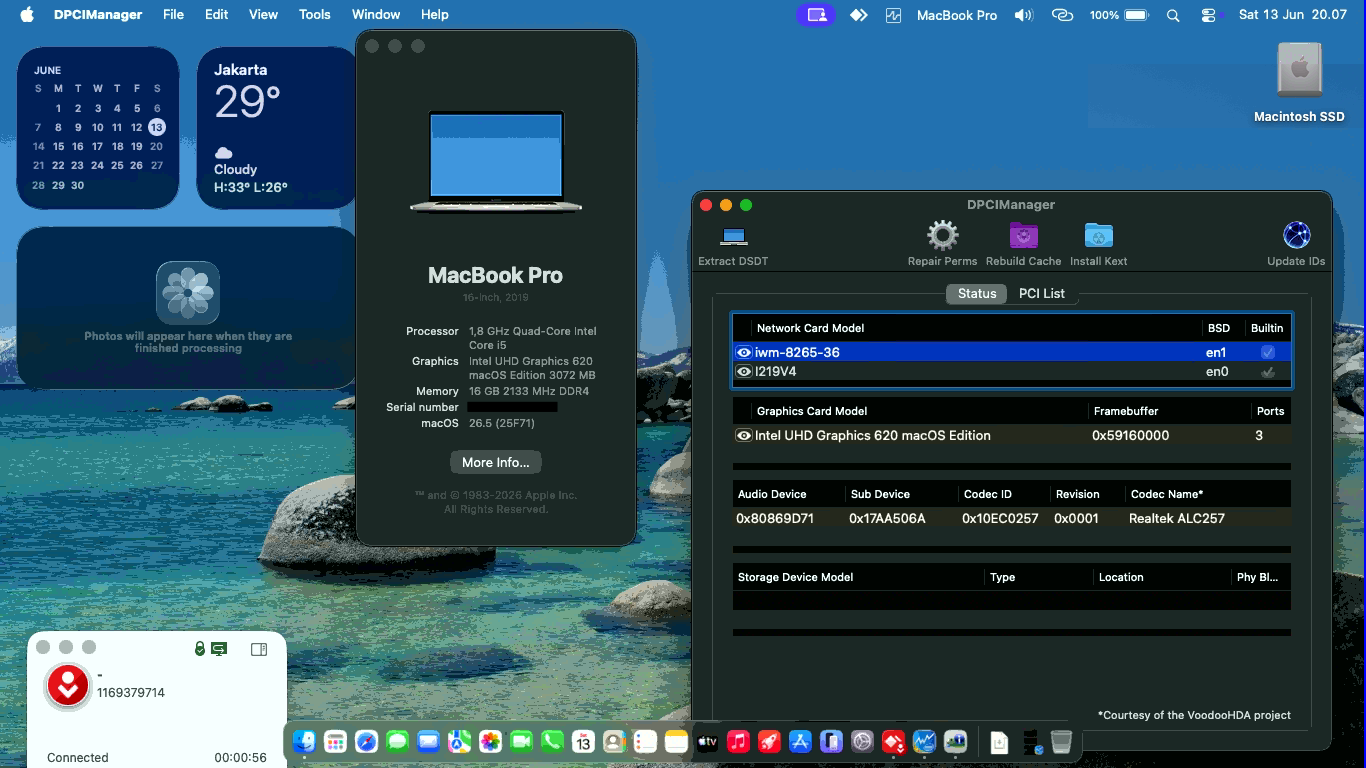Open Launchpad apps grid in Dock
The width and height of the screenshot is (1366, 768).
pos(335,742)
